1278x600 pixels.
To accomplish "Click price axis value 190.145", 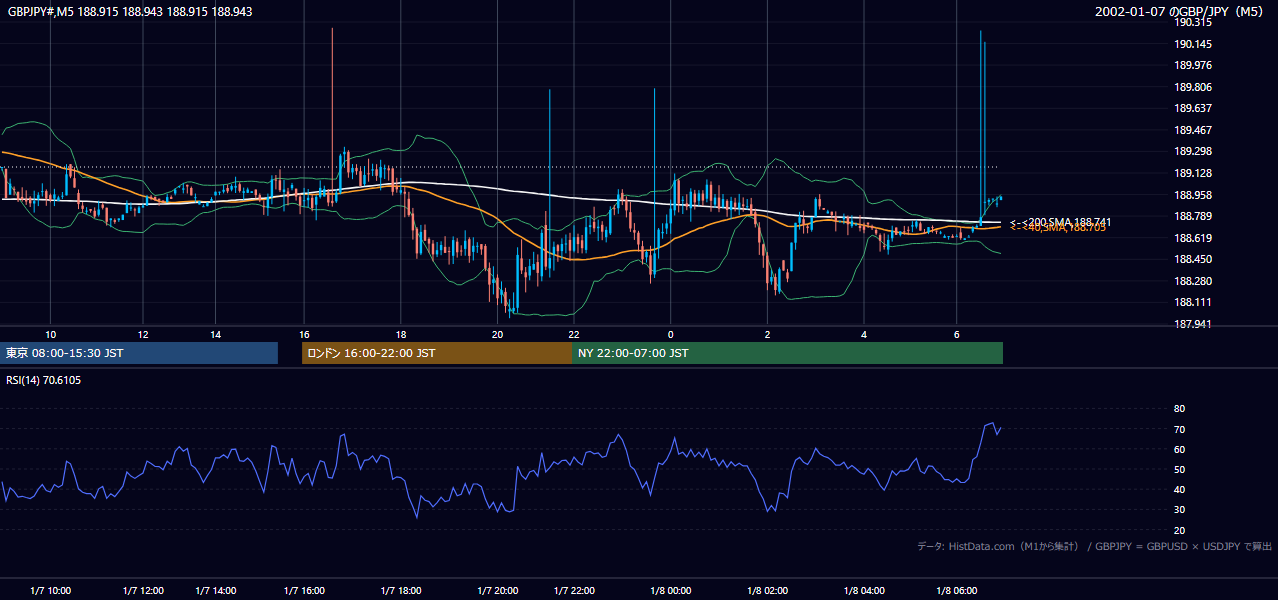I will pos(1193,44).
